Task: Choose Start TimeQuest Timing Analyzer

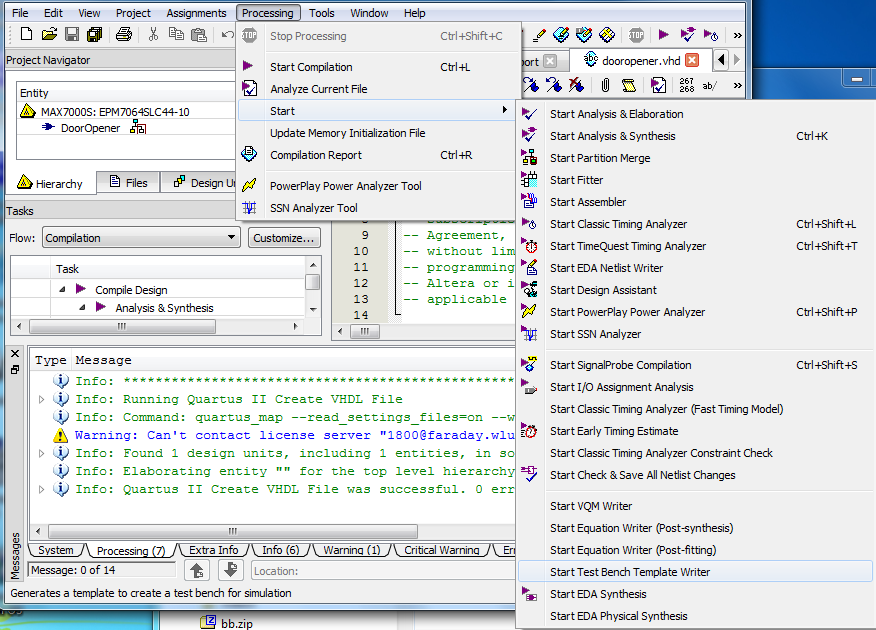Action: [x=696, y=246]
